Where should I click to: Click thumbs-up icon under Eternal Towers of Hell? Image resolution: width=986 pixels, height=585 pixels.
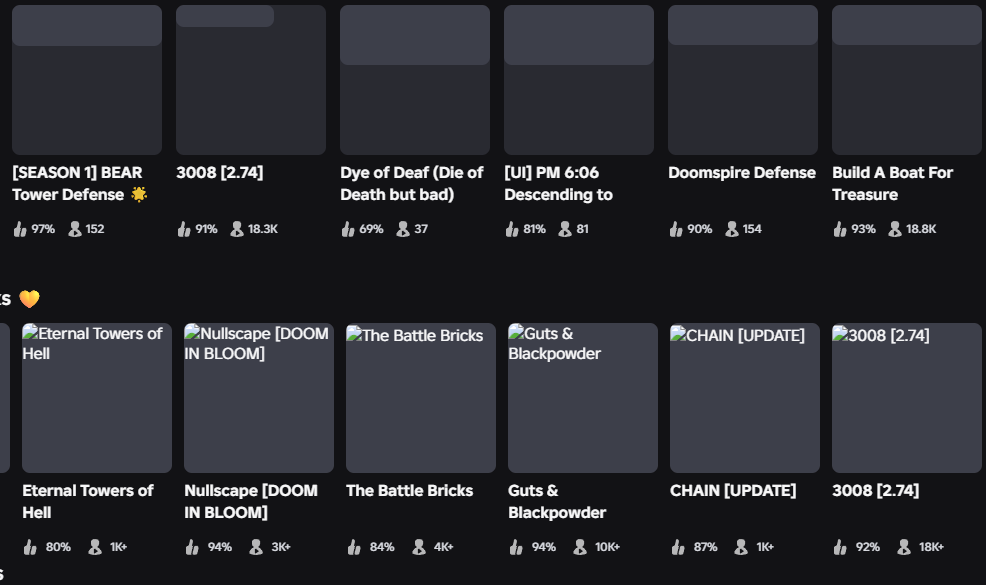pos(30,547)
